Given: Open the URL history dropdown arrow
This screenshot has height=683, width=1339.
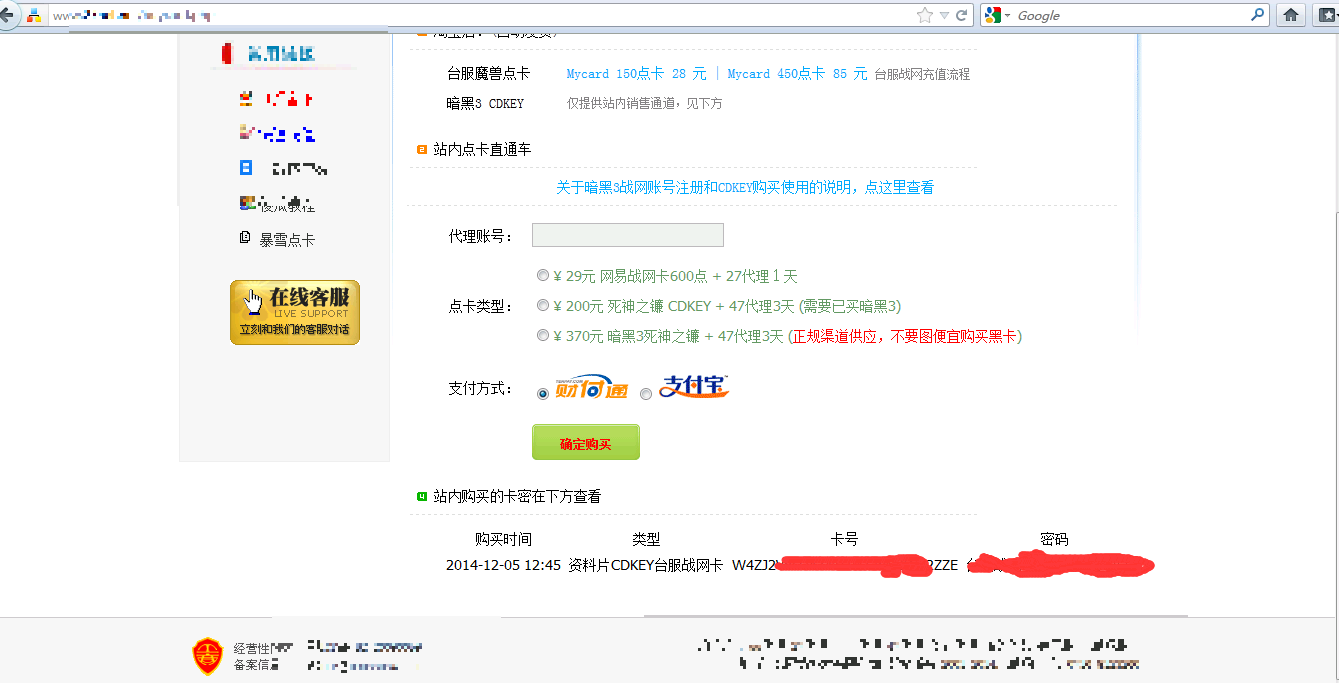Looking at the screenshot, I should [x=944, y=16].
